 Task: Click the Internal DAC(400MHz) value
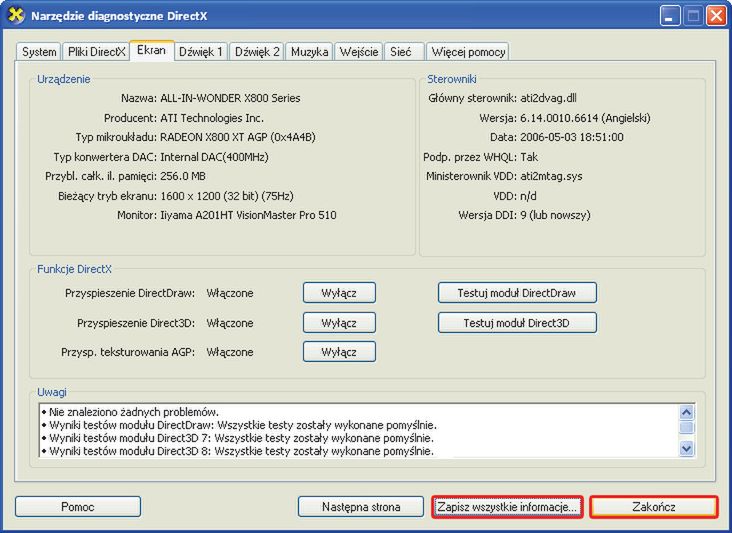tap(214, 157)
